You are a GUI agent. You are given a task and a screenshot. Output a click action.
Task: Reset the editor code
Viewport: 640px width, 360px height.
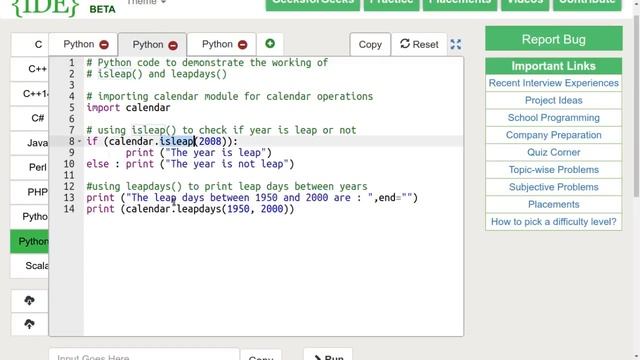pyautogui.click(x=419, y=44)
